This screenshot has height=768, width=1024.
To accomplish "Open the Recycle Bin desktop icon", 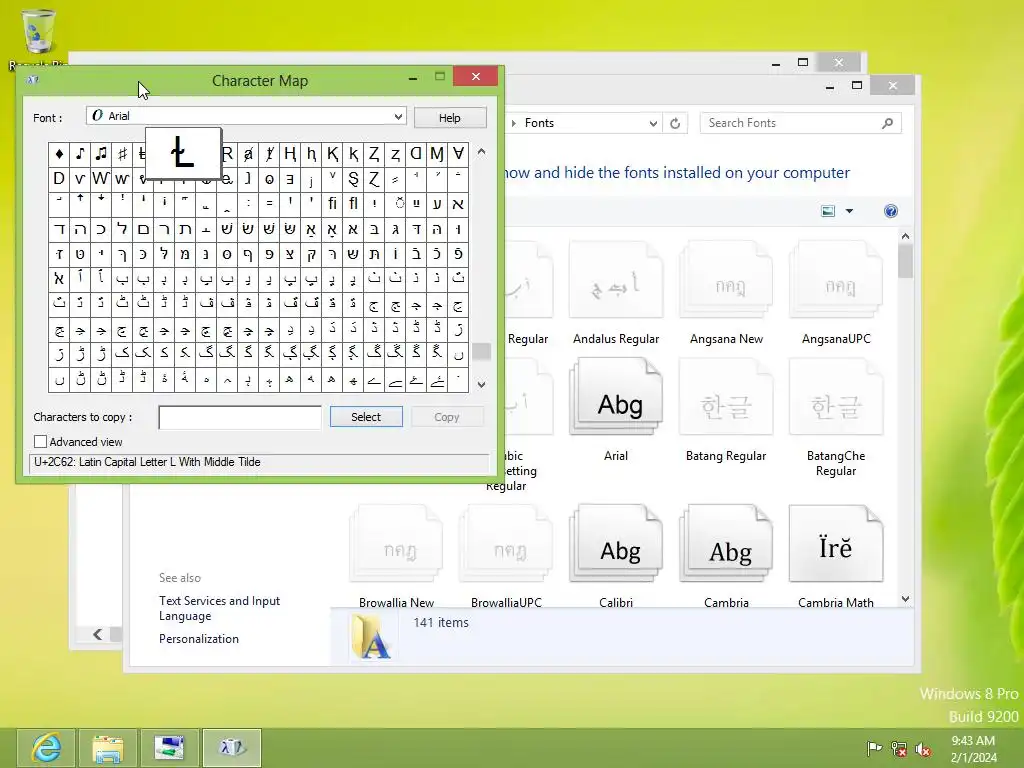I will click(39, 38).
